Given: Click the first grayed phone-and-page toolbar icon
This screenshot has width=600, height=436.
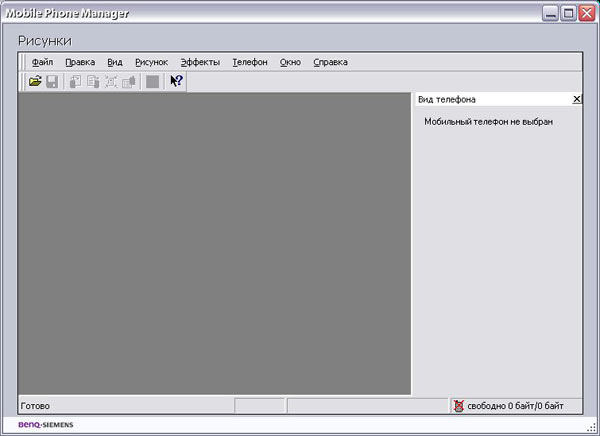Looking at the screenshot, I should [75, 81].
